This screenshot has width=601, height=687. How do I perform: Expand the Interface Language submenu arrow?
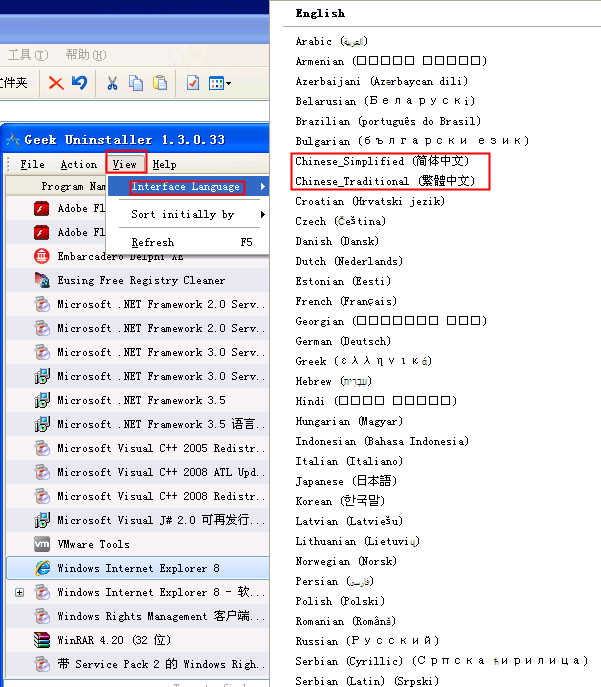click(262, 187)
